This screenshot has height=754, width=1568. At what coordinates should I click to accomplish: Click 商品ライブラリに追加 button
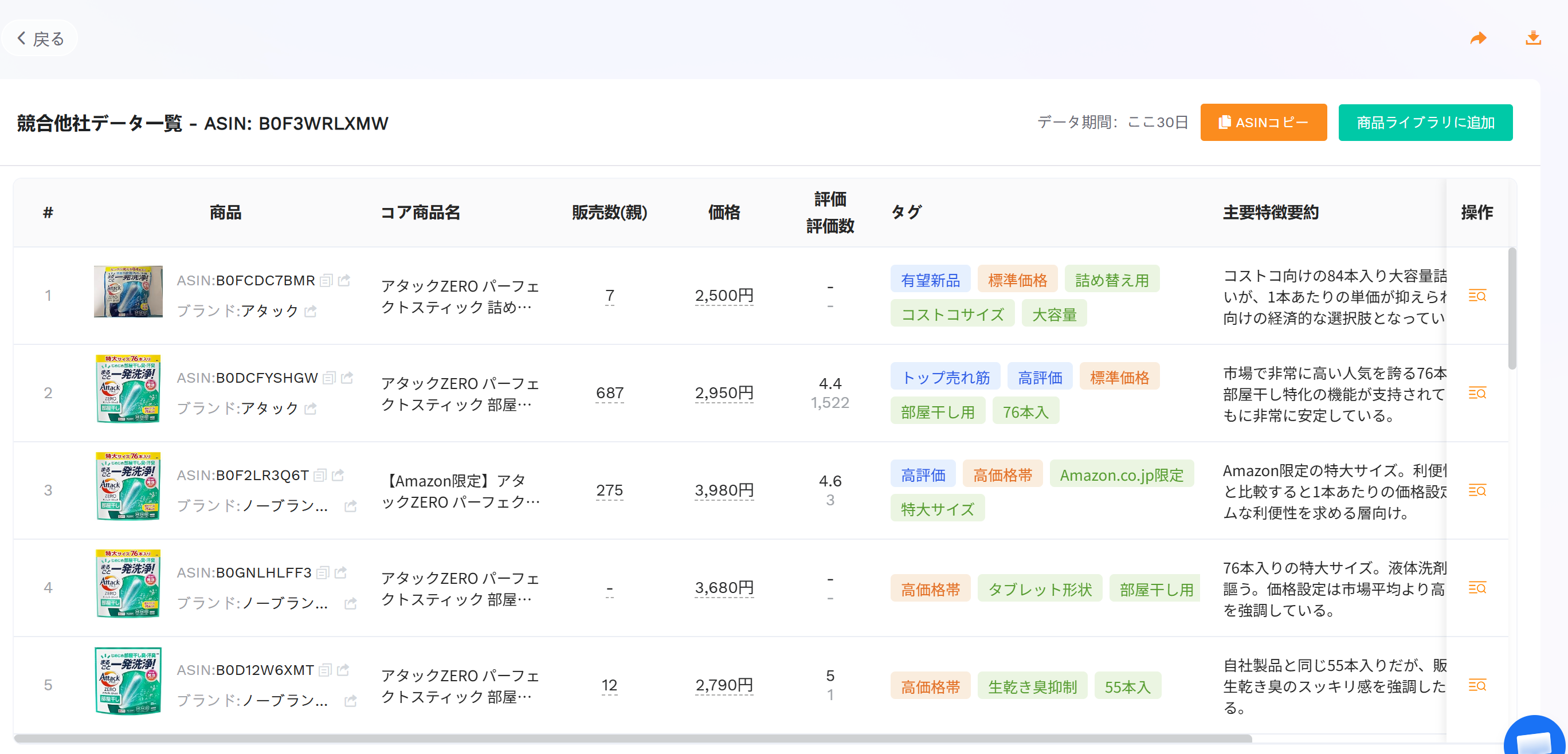coord(1425,122)
